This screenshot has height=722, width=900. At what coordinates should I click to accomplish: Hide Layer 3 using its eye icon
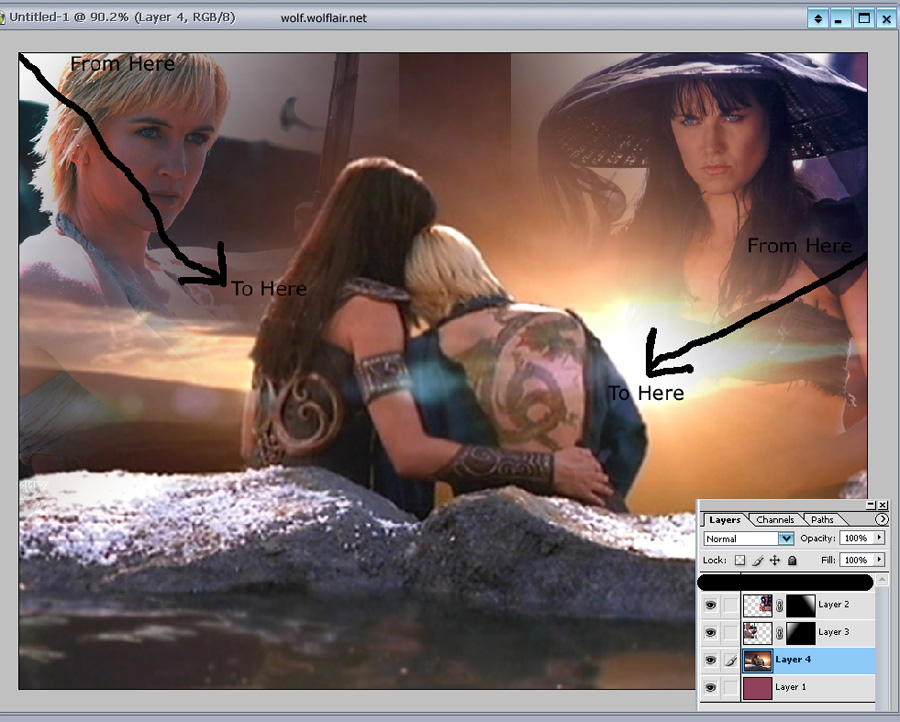tap(711, 632)
